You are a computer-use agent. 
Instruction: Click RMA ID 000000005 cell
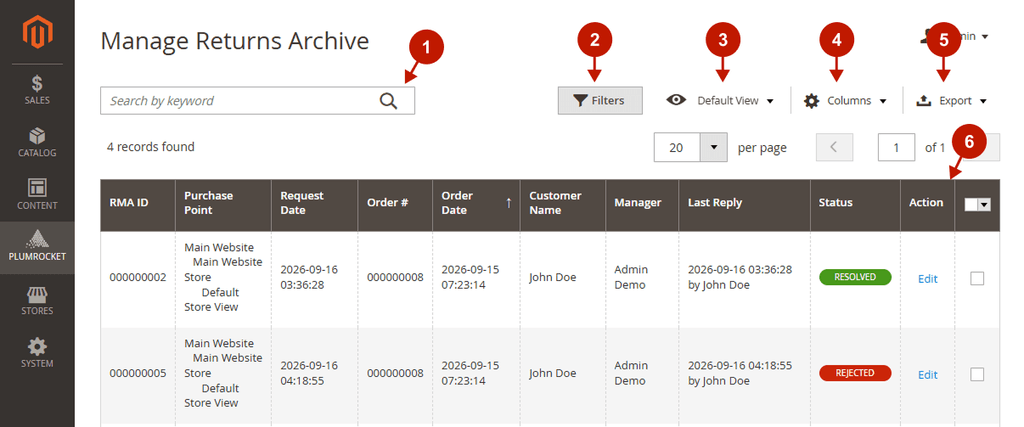point(138,373)
